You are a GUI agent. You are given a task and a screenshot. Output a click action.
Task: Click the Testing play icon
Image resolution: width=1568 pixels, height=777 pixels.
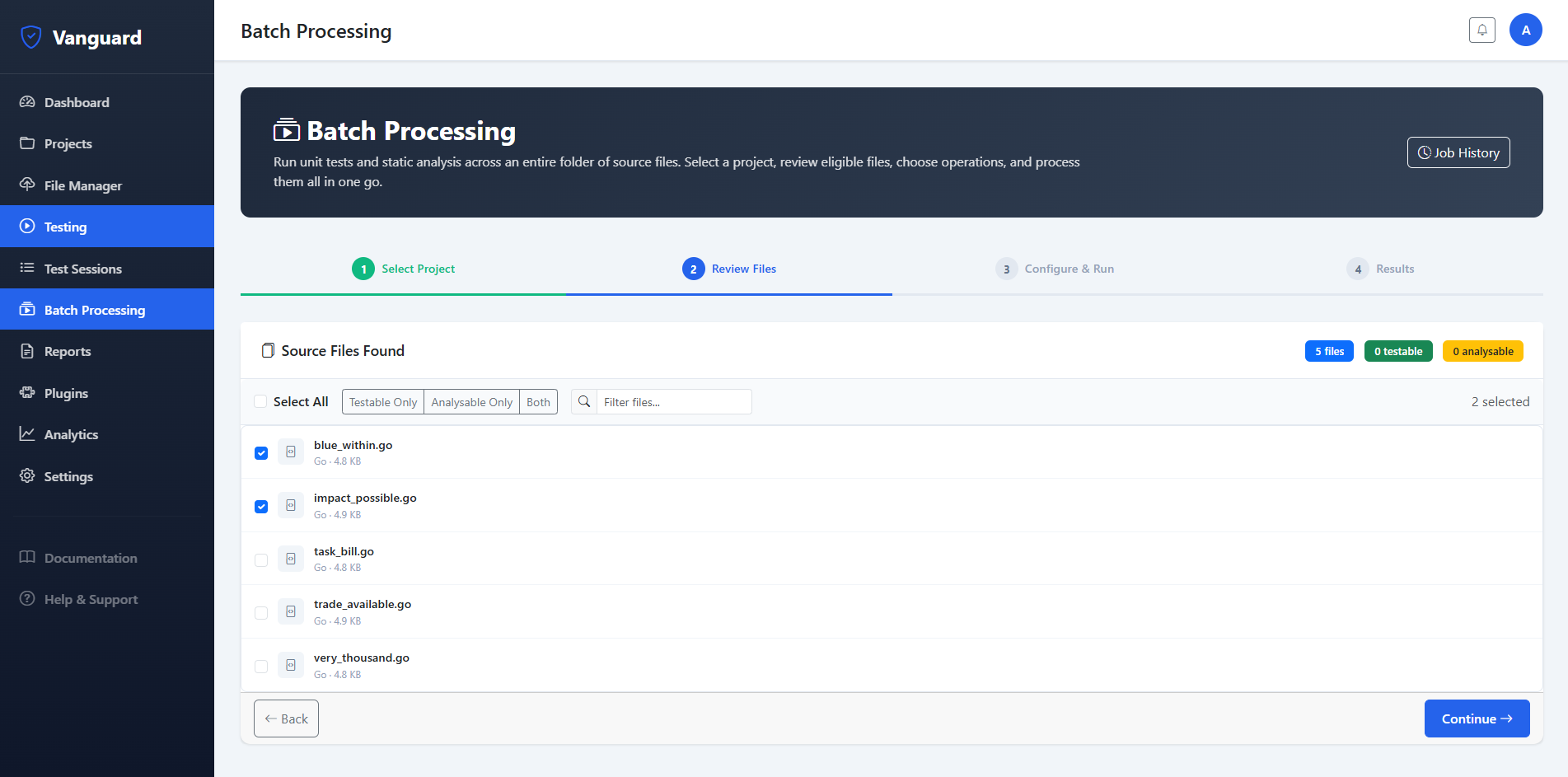point(28,227)
